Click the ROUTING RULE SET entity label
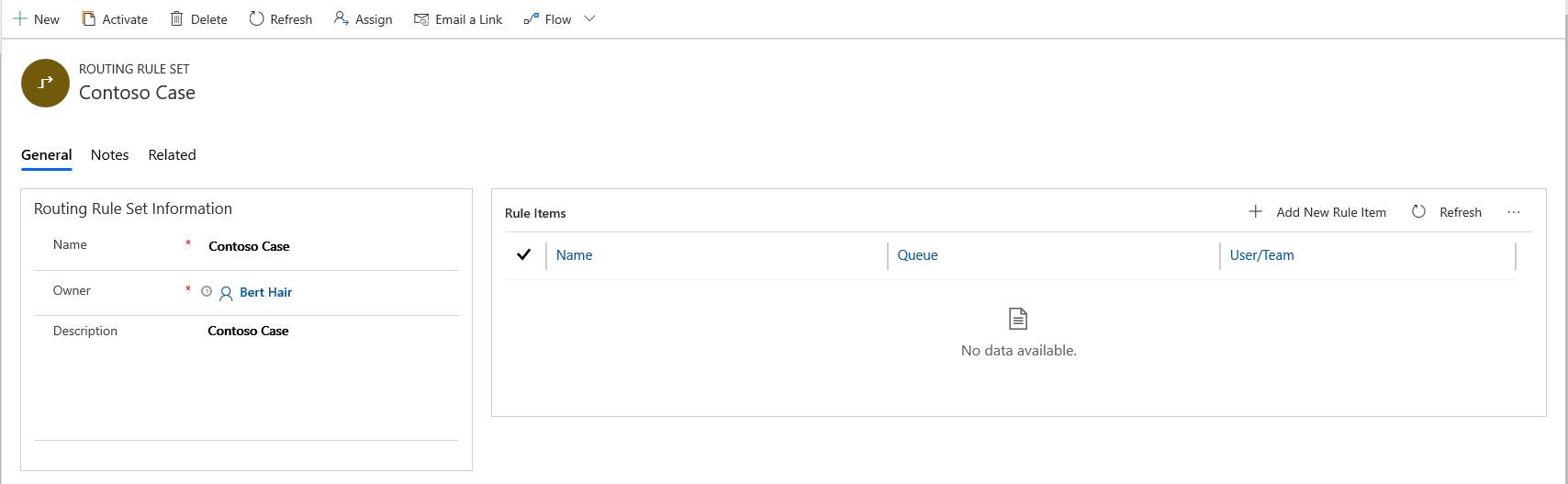This screenshot has width=1568, height=484. [x=134, y=69]
